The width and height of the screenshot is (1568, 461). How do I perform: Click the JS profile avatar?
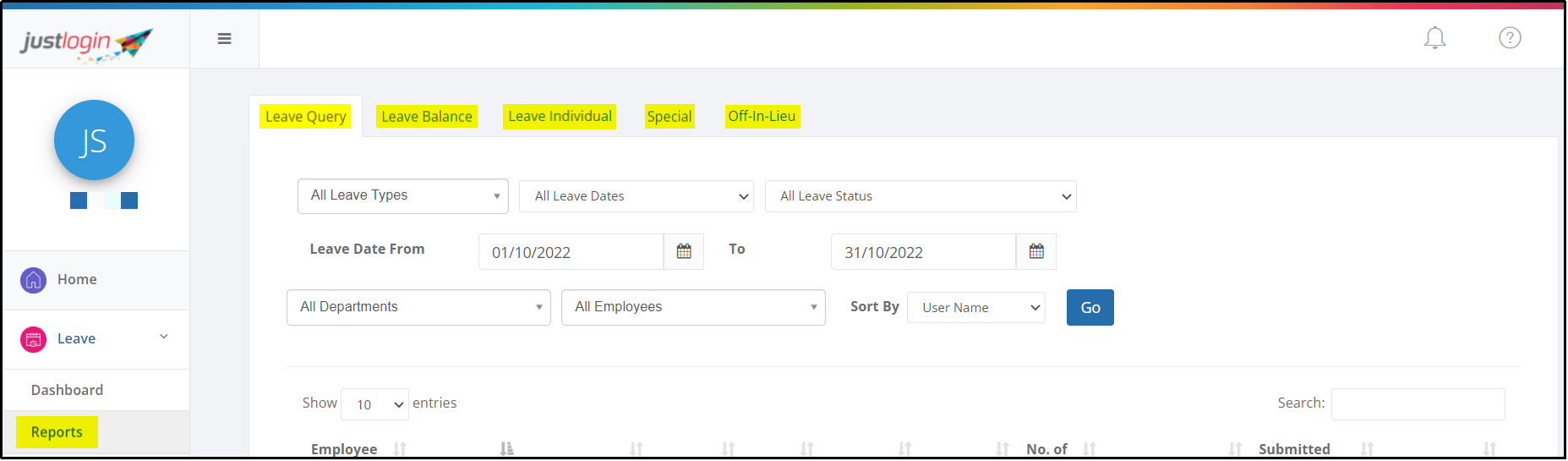94,140
